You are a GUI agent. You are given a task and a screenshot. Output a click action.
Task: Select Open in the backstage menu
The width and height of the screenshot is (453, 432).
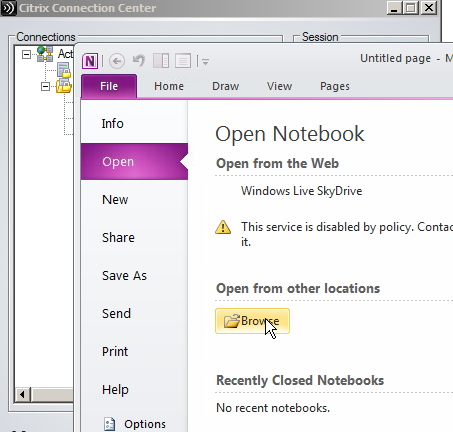pyautogui.click(x=134, y=162)
